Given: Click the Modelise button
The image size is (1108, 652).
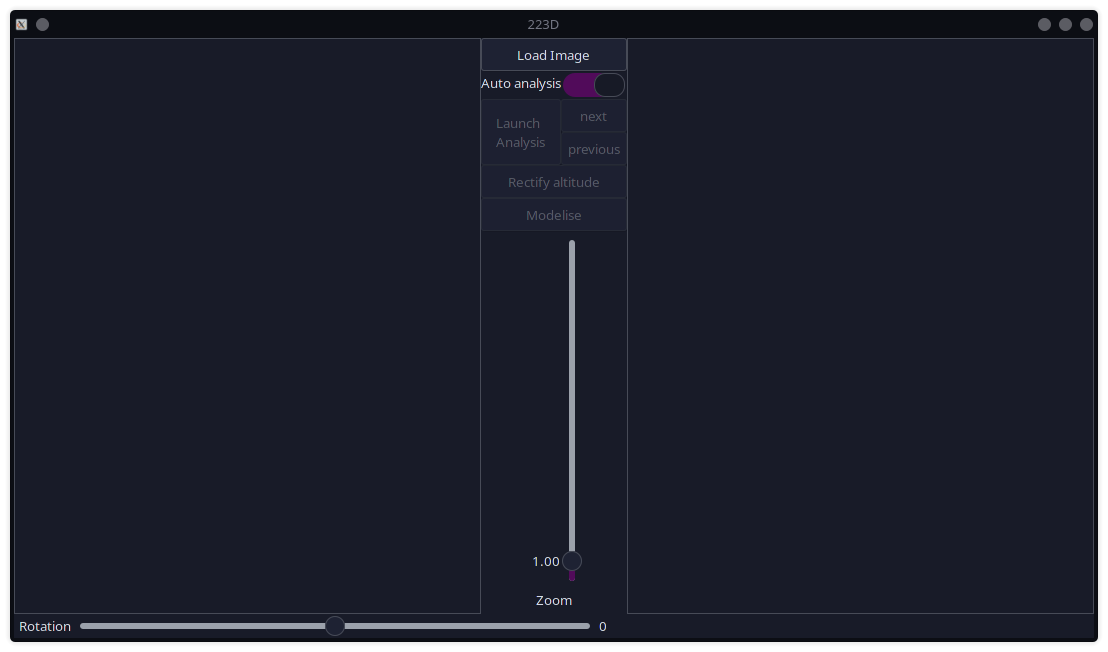Looking at the screenshot, I should click(553, 215).
